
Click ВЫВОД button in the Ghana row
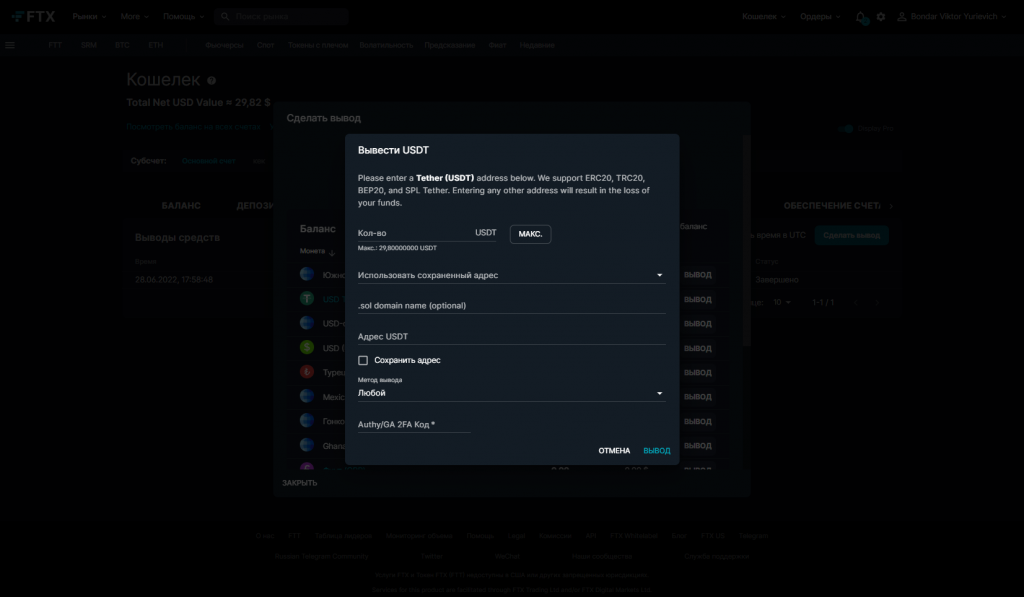tap(697, 445)
